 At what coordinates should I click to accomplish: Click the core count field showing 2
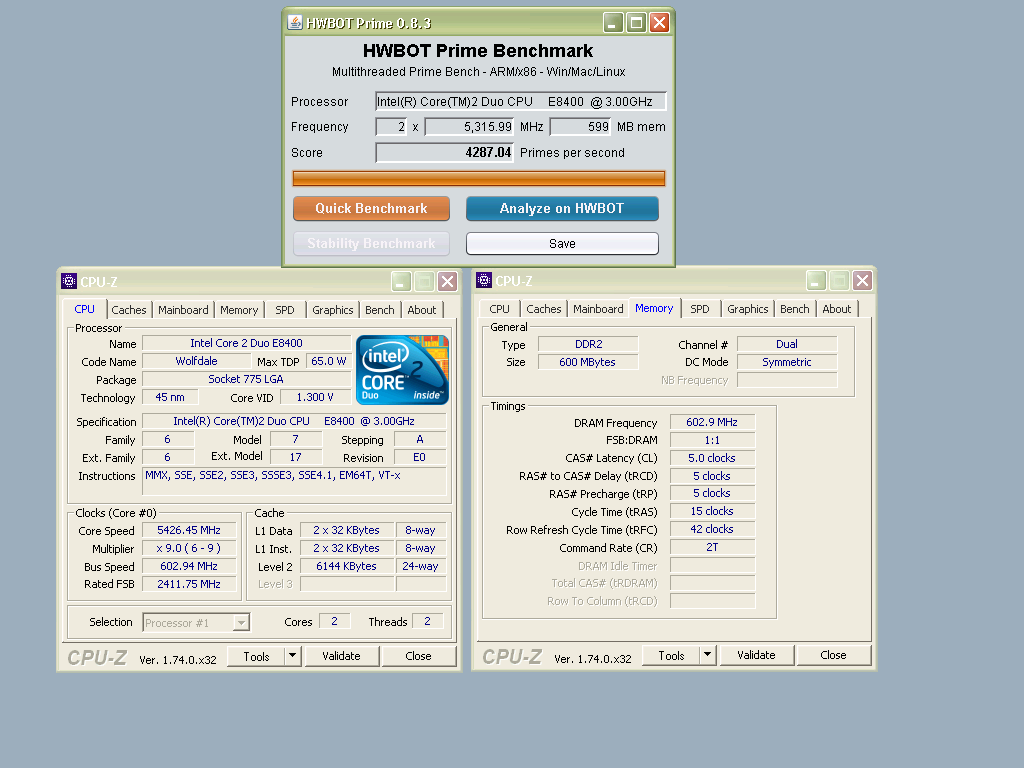(392, 127)
